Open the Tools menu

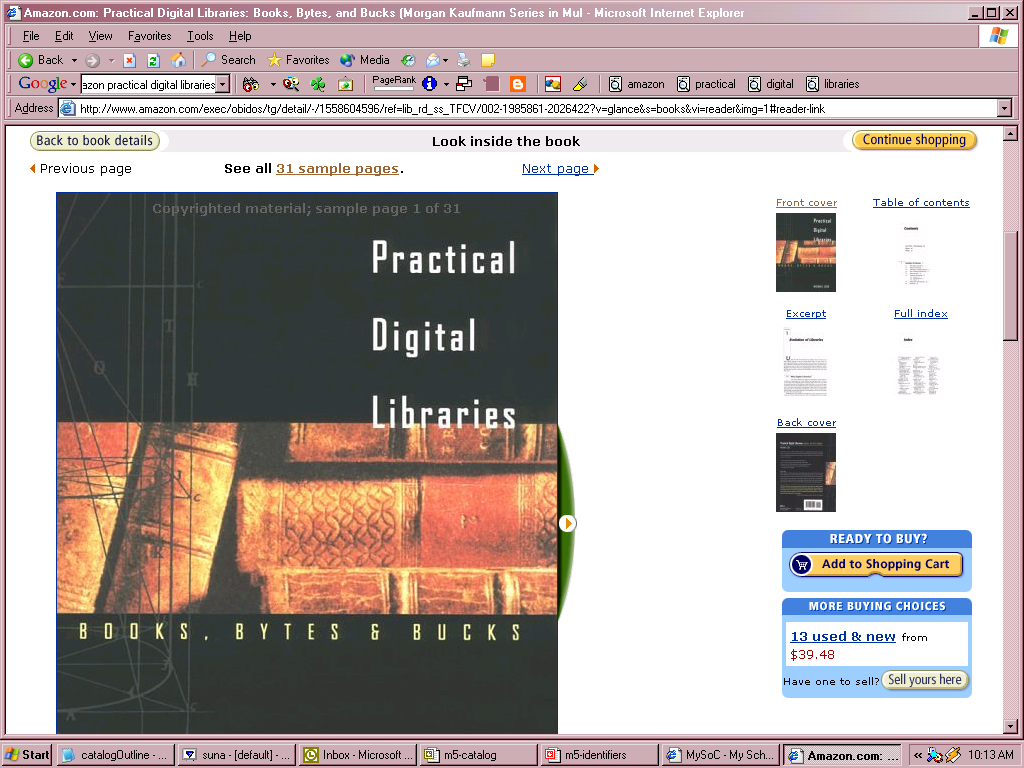pyautogui.click(x=200, y=36)
